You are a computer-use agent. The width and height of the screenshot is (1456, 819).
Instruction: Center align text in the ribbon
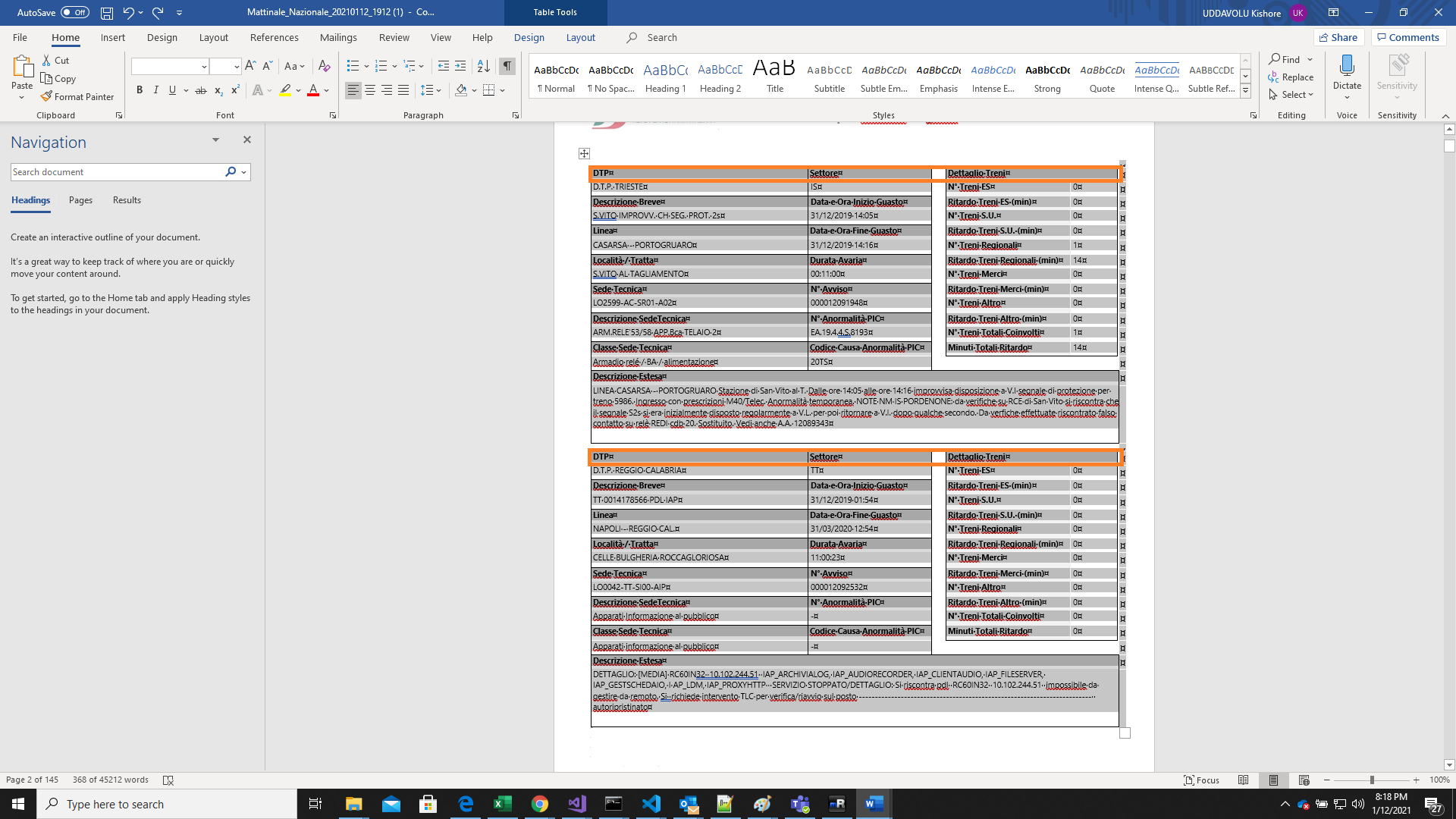click(370, 90)
